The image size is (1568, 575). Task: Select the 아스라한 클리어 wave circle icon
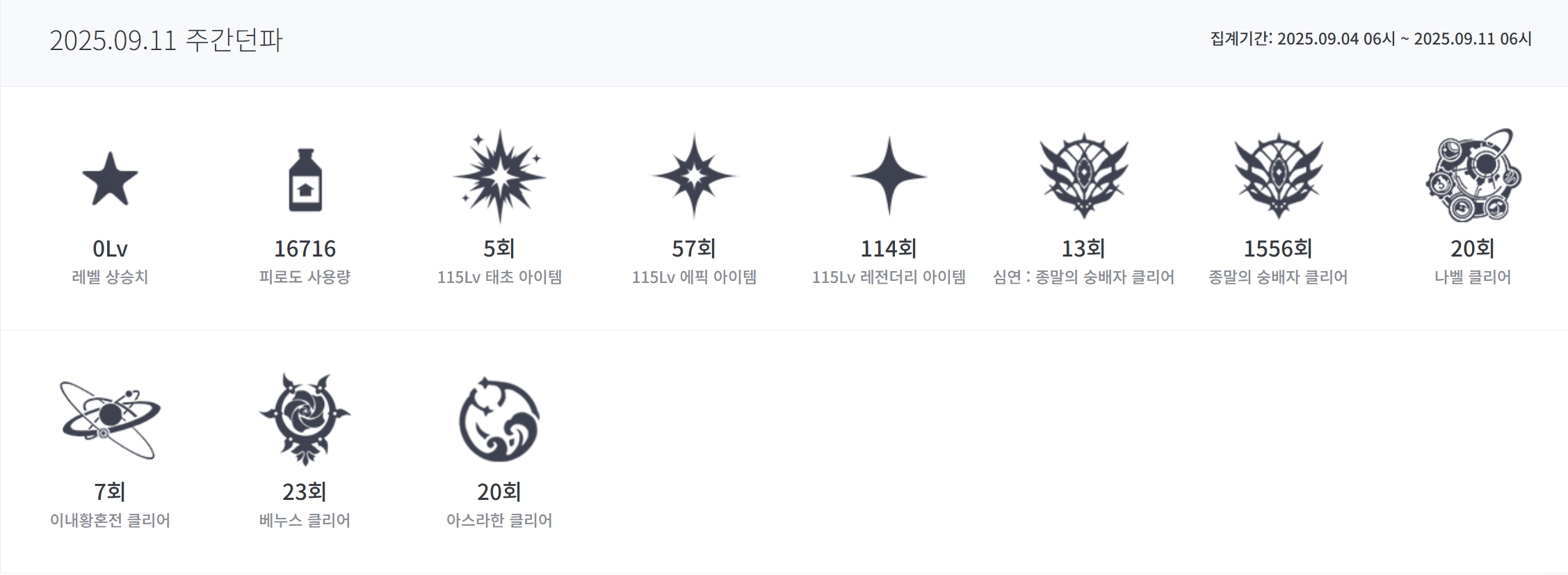point(499,420)
